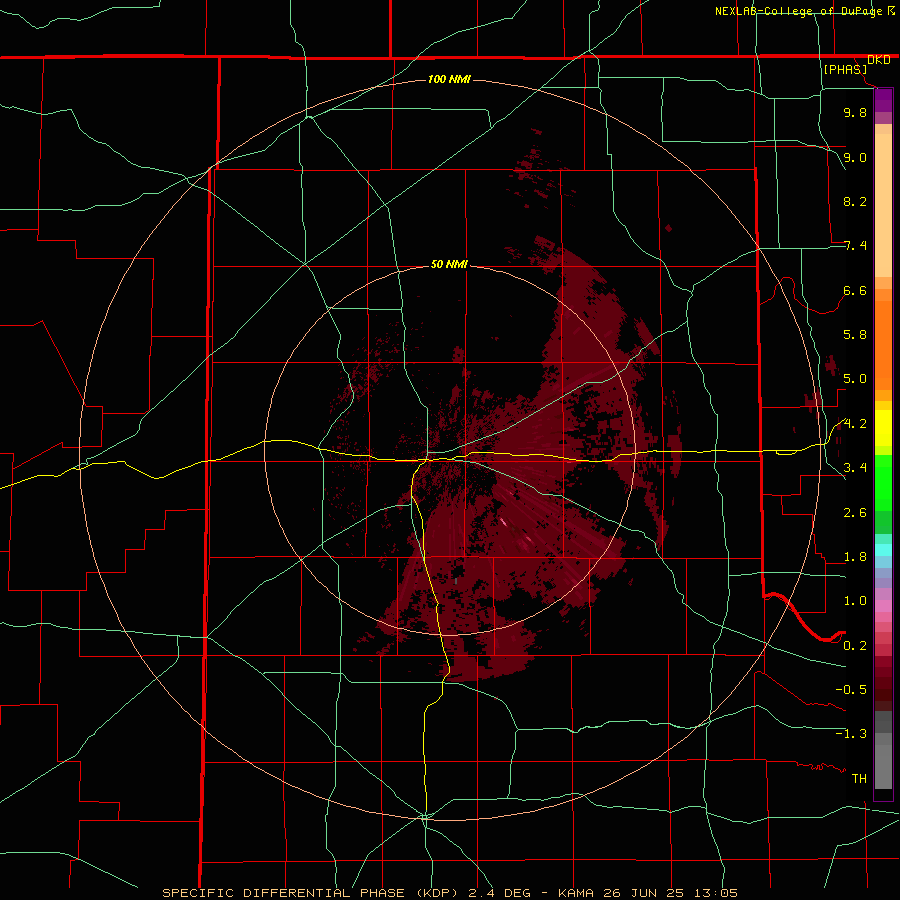The image size is (900, 900).
Task: Click the 5.0 legend value
Action: (855, 379)
